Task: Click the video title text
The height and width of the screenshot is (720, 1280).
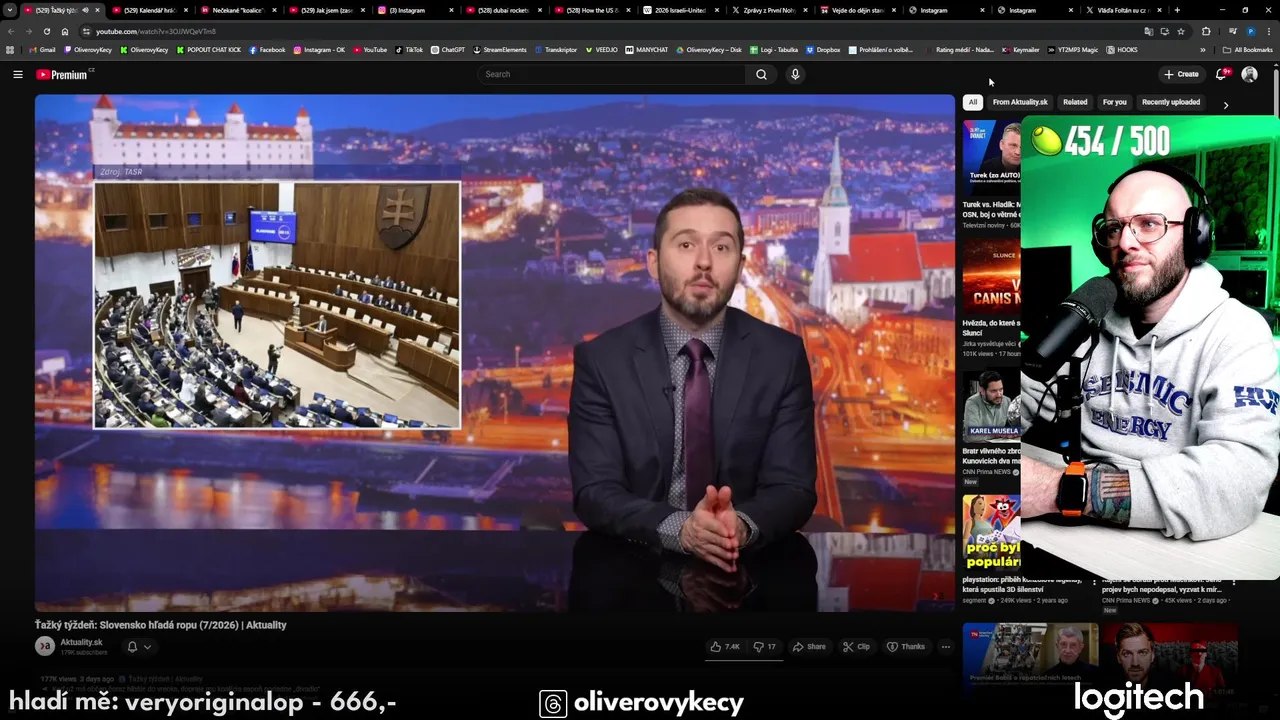Action: coord(161,625)
